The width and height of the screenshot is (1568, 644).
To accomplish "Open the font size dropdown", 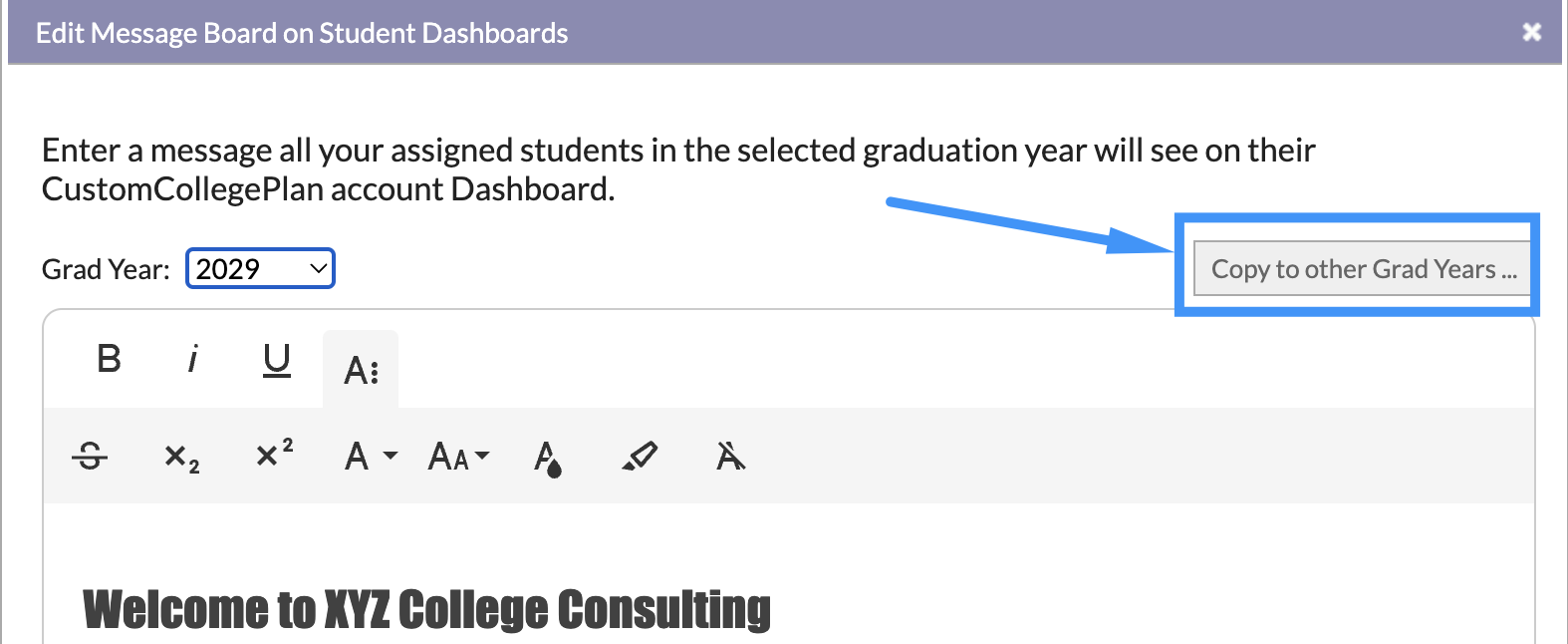I will pos(459,457).
